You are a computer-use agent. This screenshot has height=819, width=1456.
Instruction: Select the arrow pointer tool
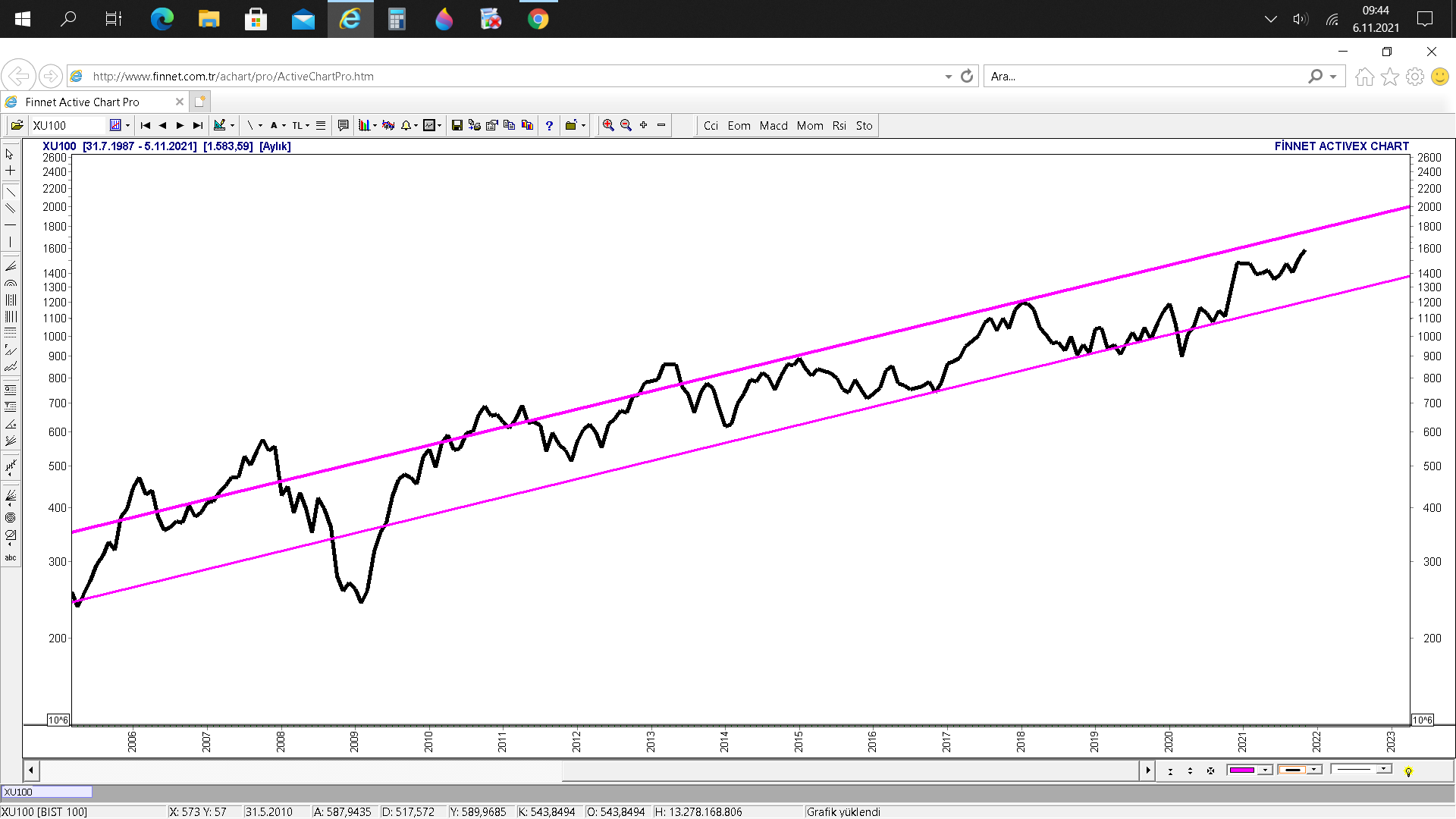pyautogui.click(x=11, y=154)
